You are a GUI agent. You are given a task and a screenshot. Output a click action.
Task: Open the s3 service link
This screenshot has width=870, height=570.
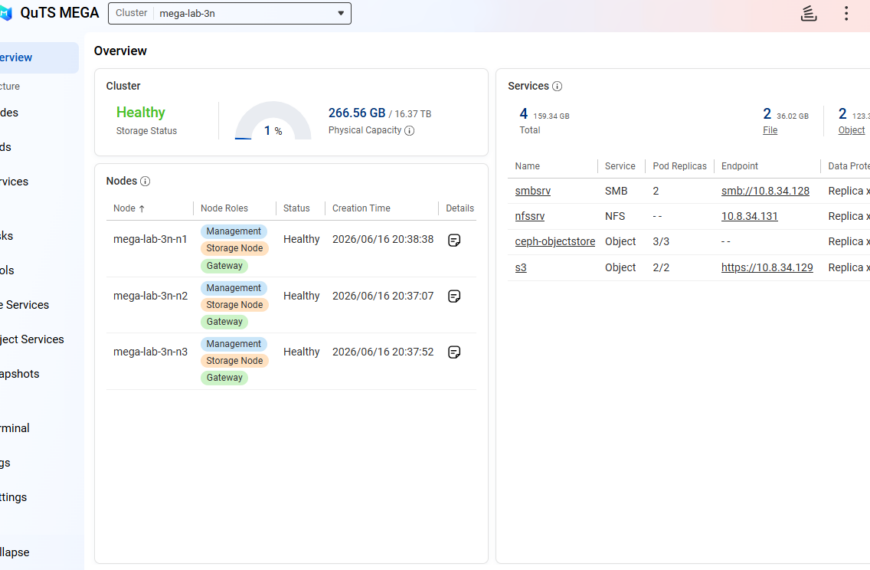520,268
